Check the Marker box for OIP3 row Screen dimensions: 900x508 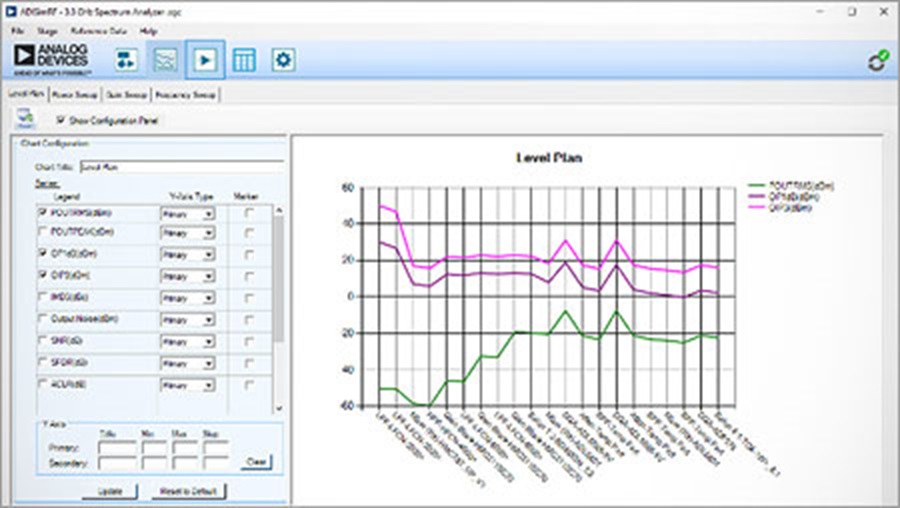point(249,276)
